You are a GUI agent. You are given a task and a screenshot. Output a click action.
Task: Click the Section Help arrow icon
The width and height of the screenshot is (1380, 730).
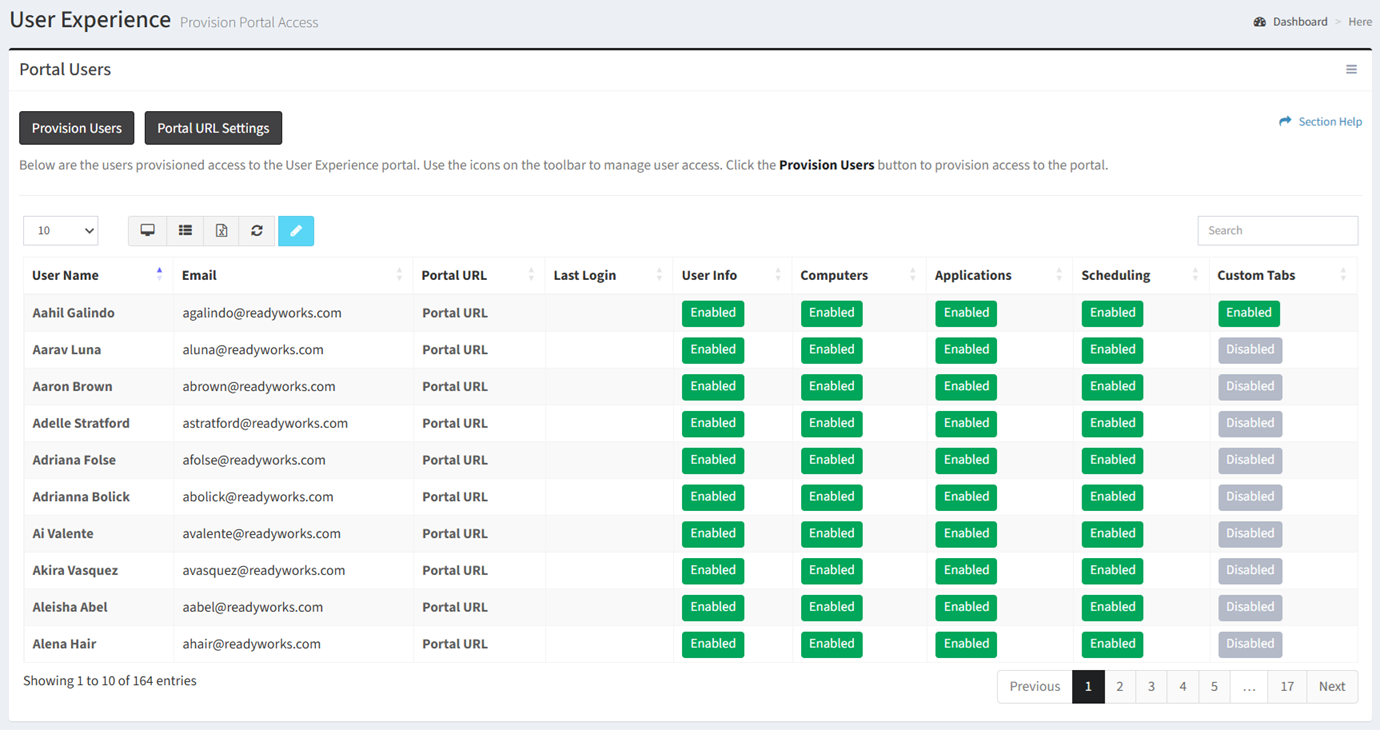[x=1285, y=121]
